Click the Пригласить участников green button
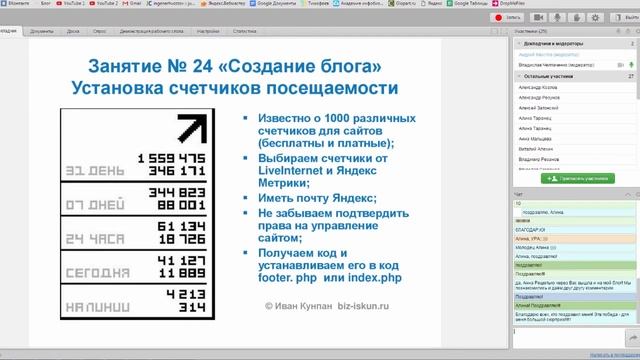Viewport: 640px width, 360px height. pos(578,178)
